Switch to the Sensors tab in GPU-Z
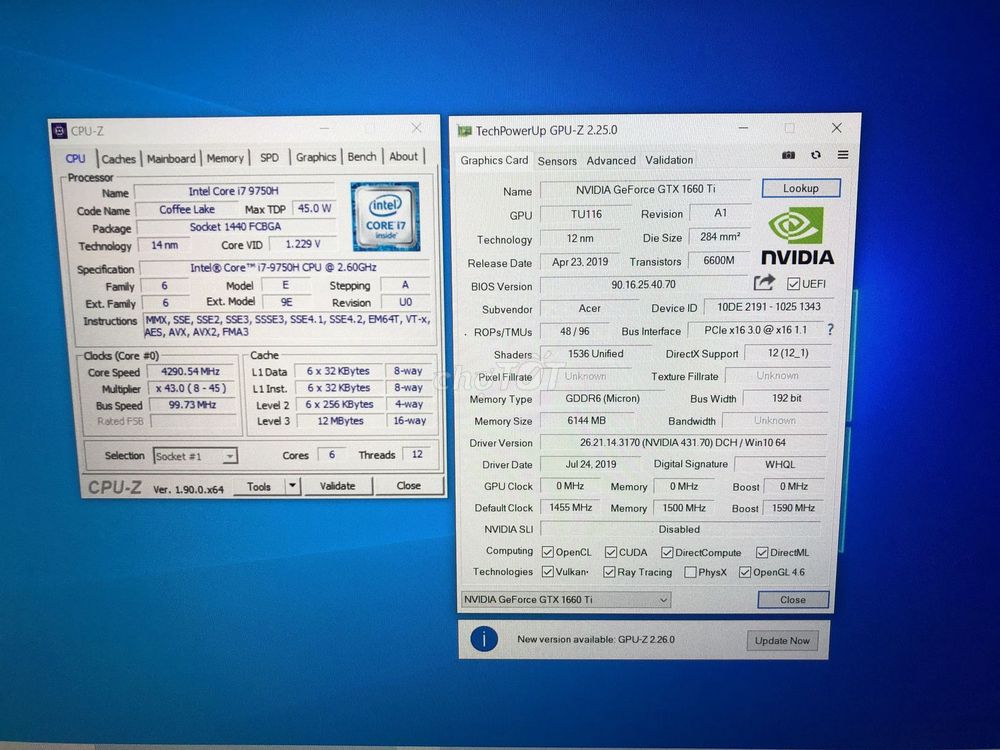Image resolution: width=1000 pixels, height=750 pixels. 557,161
